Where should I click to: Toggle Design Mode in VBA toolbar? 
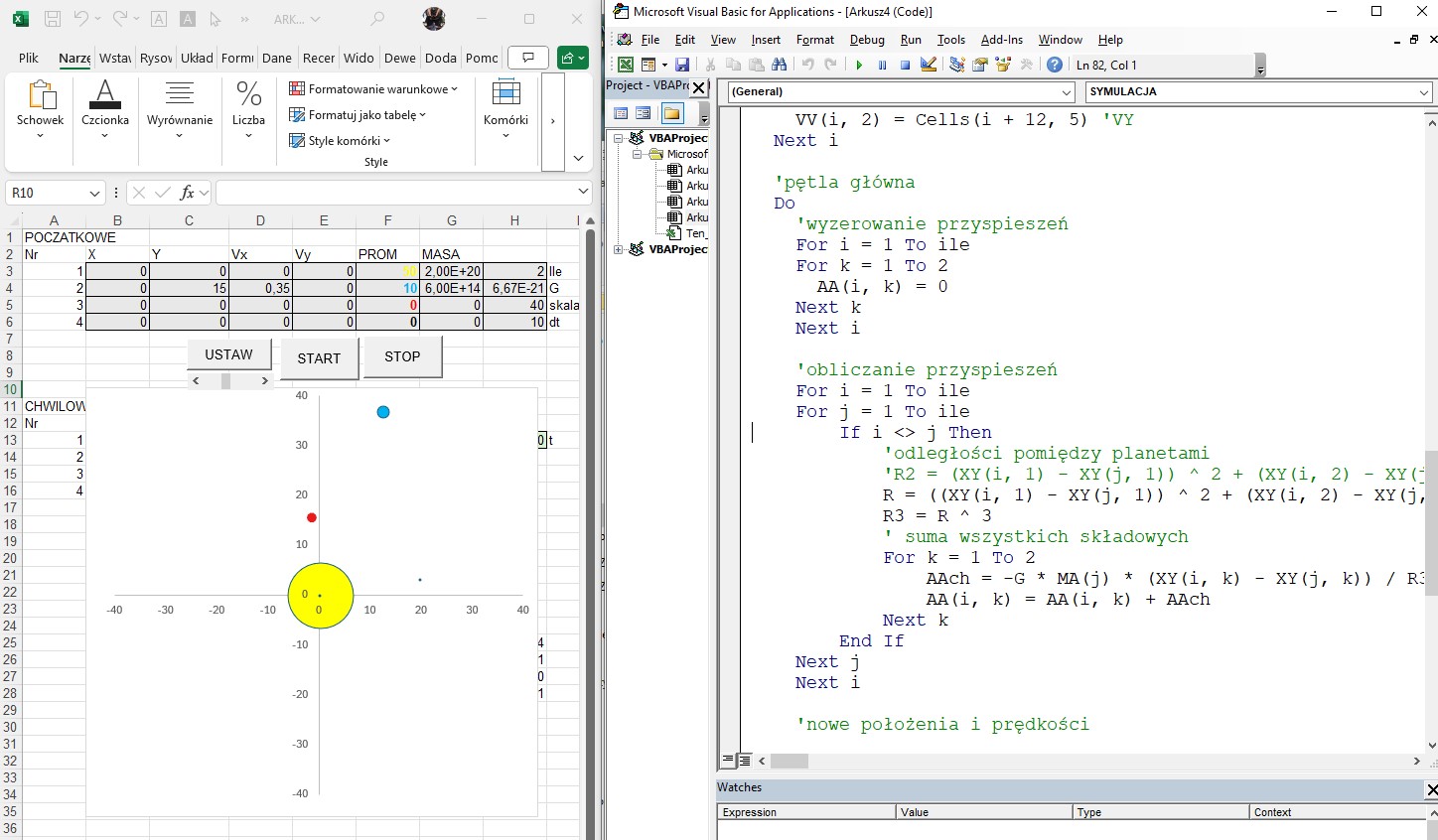(x=929, y=66)
